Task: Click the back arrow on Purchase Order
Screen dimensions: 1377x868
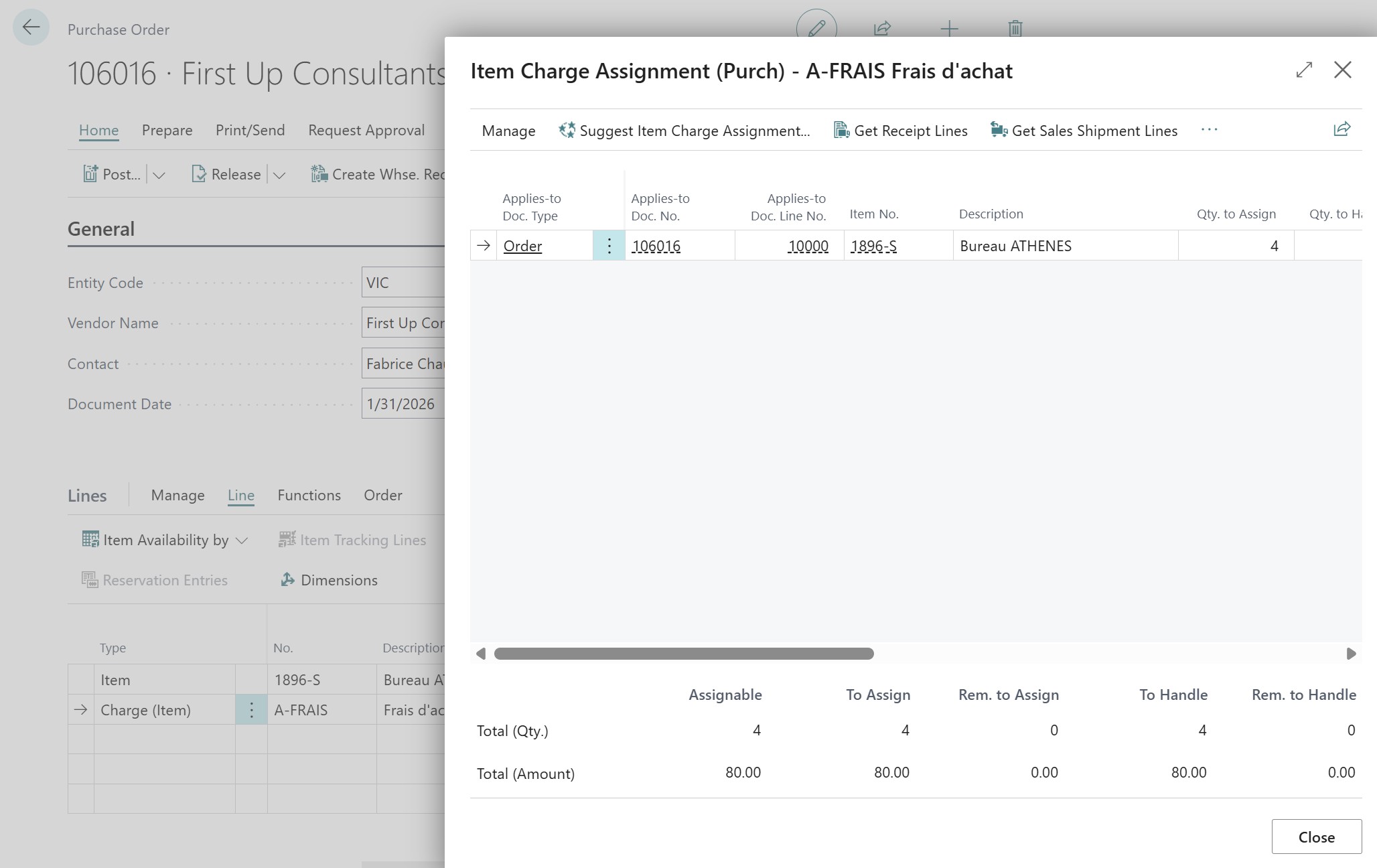Action: pos(31,27)
